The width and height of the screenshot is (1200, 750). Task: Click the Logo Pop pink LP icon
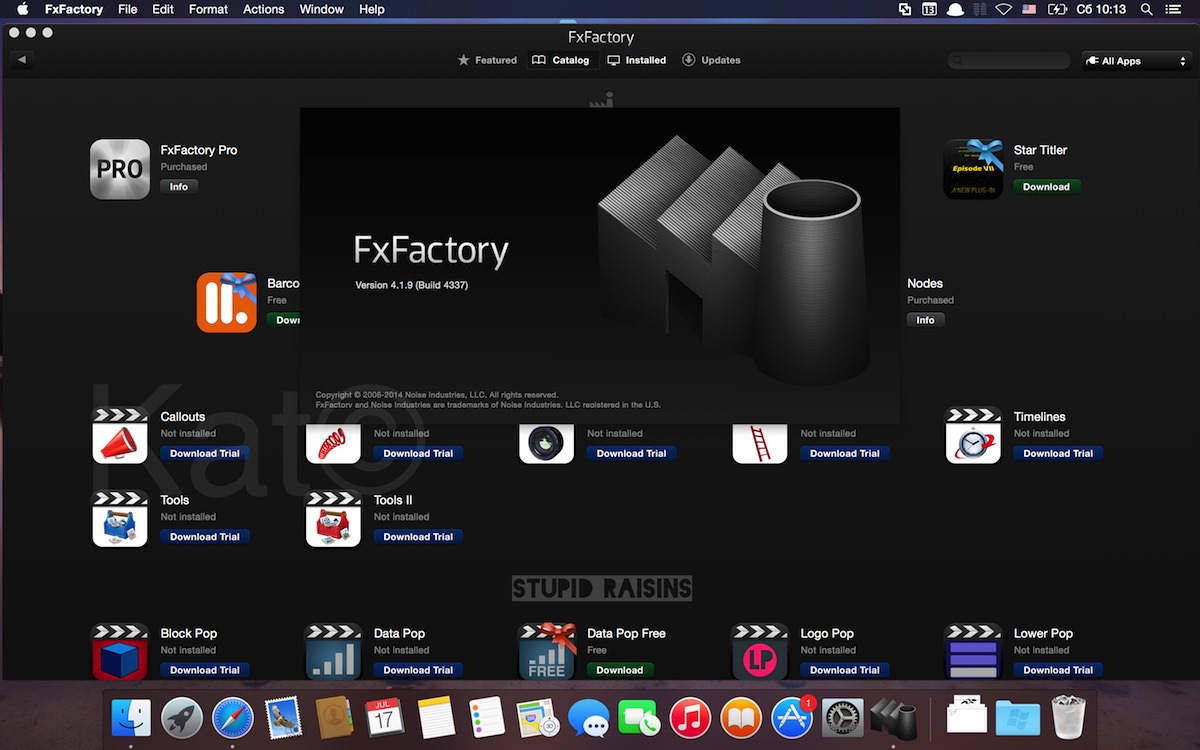click(x=760, y=652)
